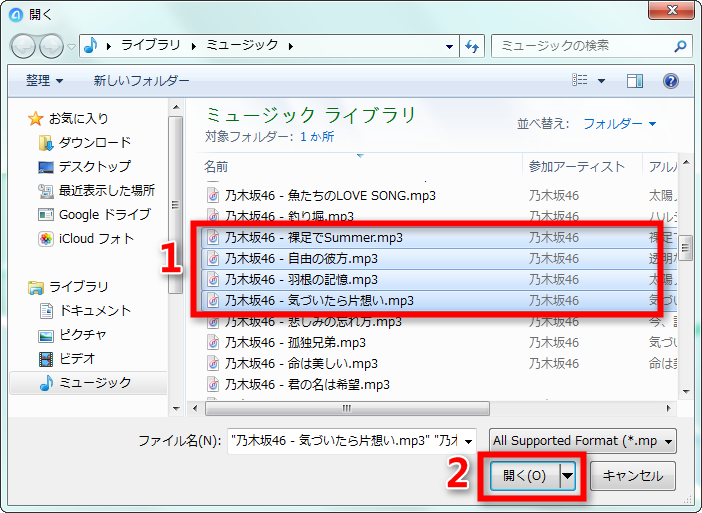The width and height of the screenshot is (702, 513).
Task: Sort by 名前 column header
Action: tap(216, 167)
